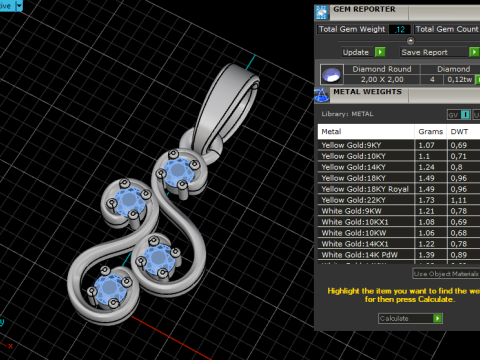Select the White Gold:14K PdW row
The width and height of the screenshot is (480, 360).
(399, 255)
